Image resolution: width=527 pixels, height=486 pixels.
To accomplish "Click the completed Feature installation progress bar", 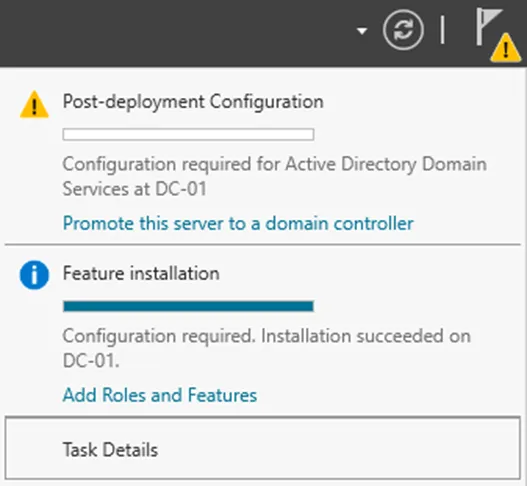I will click(x=188, y=306).
